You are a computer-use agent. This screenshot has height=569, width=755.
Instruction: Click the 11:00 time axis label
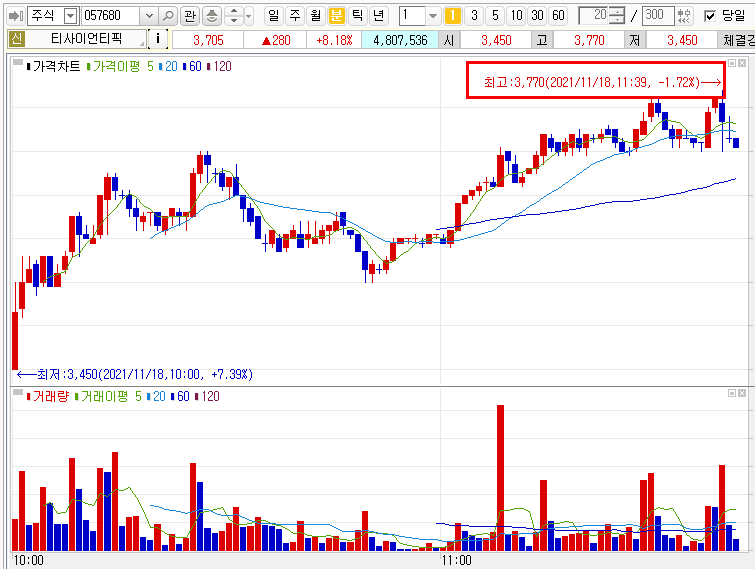coord(456,560)
